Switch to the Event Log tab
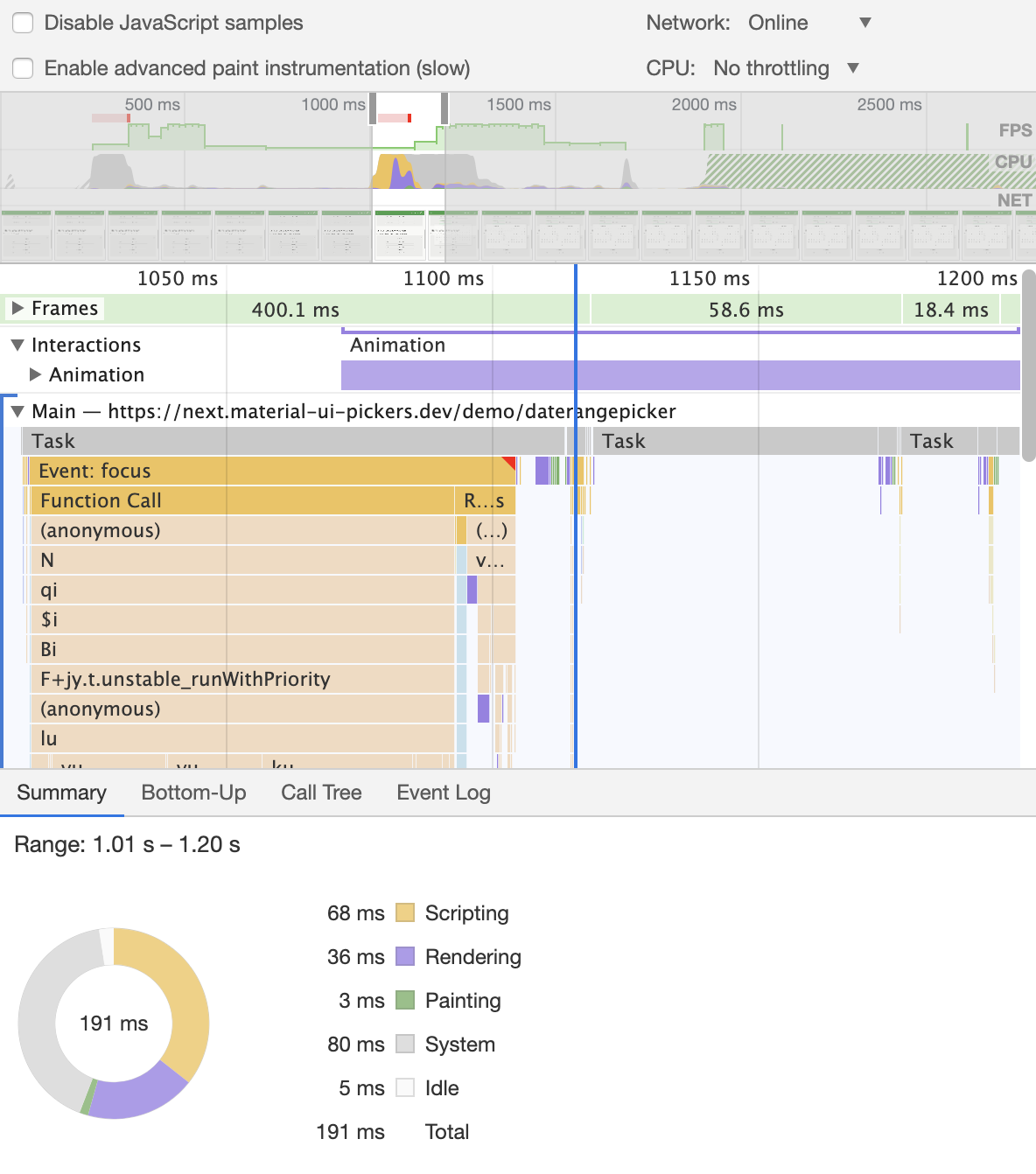The image size is (1036, 1174). click(443, 793)
